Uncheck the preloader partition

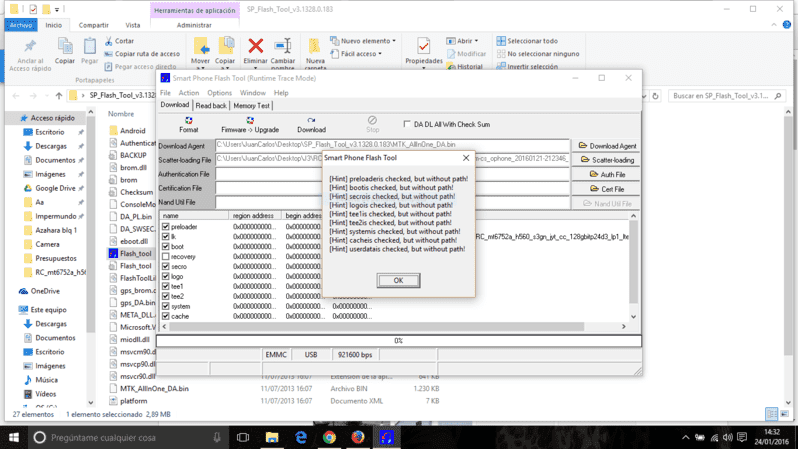(x=165, y=227)
